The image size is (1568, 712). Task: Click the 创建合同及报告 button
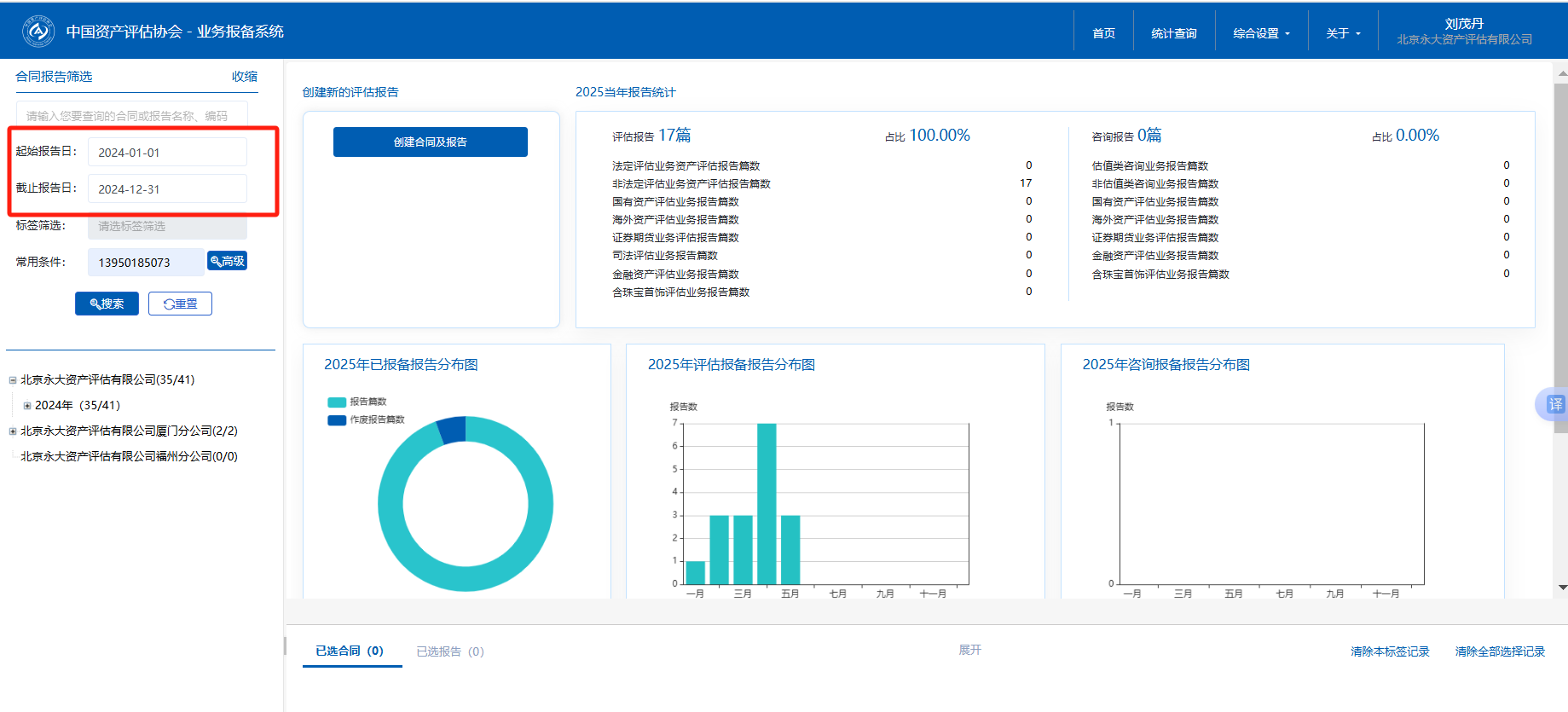pyautogui.click(x=430, y=142)
